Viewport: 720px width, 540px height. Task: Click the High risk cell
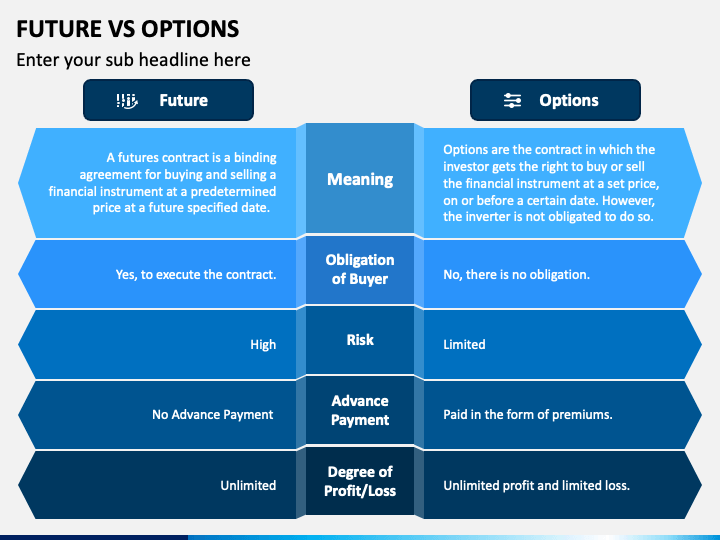point(263,344)
